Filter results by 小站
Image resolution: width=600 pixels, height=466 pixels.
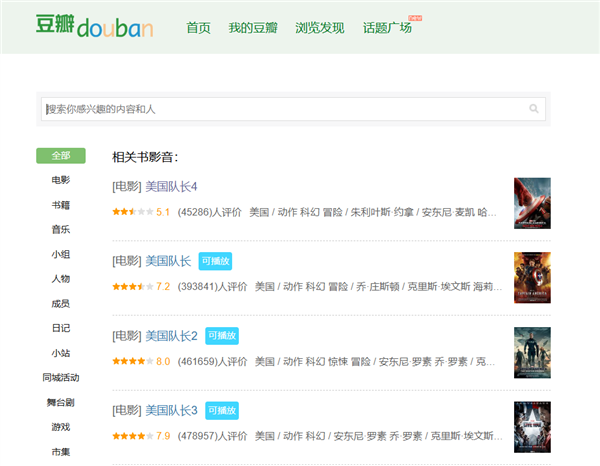click(61, 353)
